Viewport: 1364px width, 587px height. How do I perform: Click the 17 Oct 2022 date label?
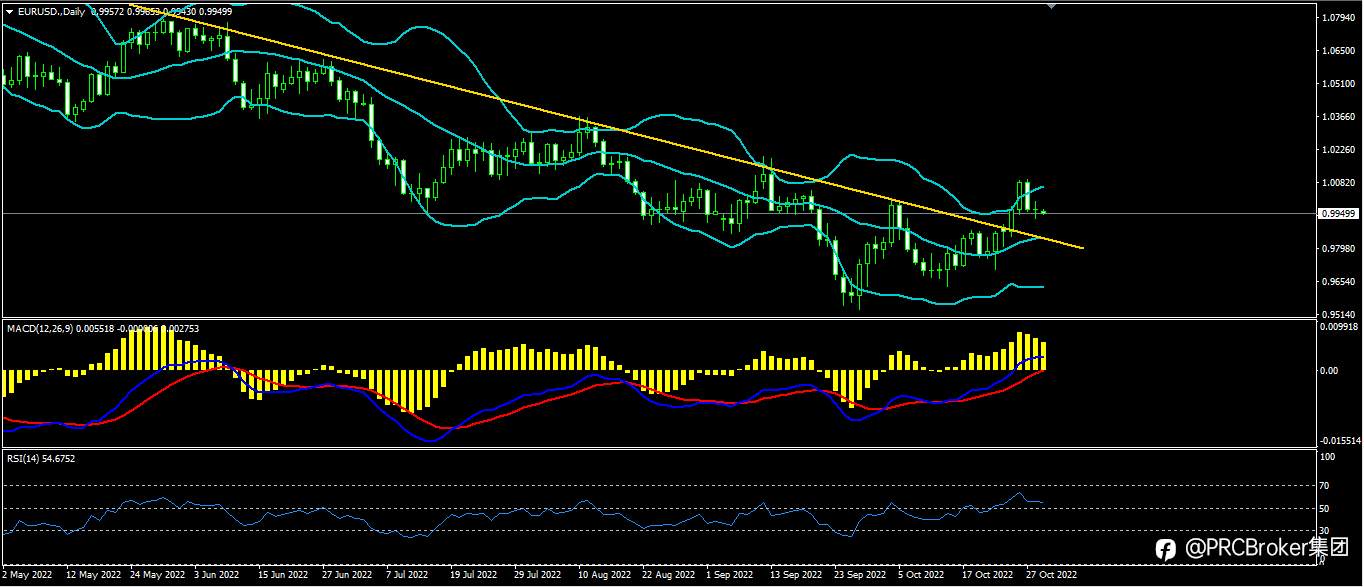tap(987, 576)
